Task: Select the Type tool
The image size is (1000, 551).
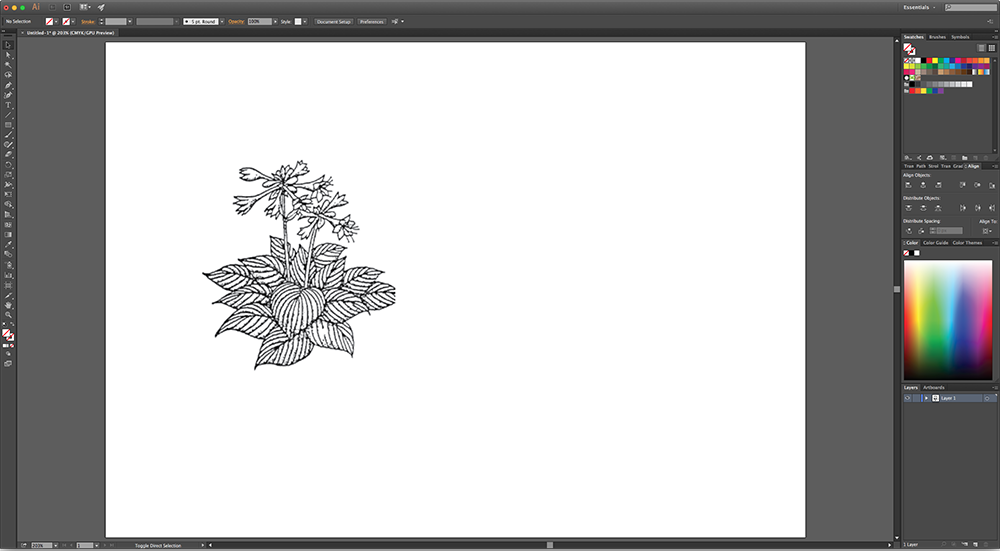Action: point(8,105)
